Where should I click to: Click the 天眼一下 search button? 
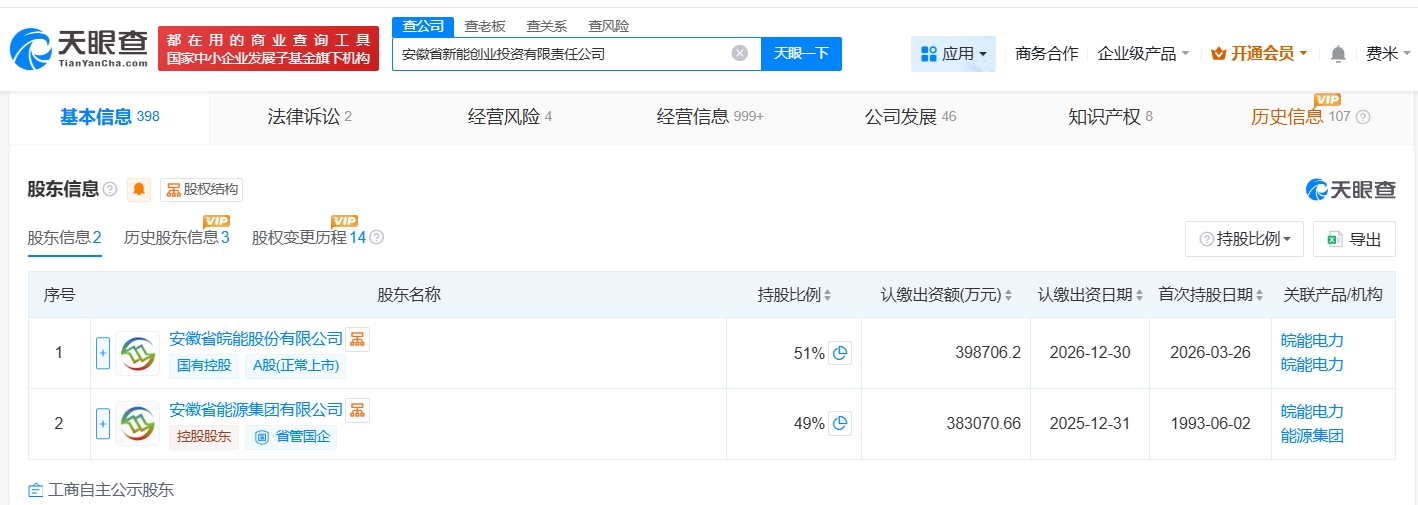point(801,54)
